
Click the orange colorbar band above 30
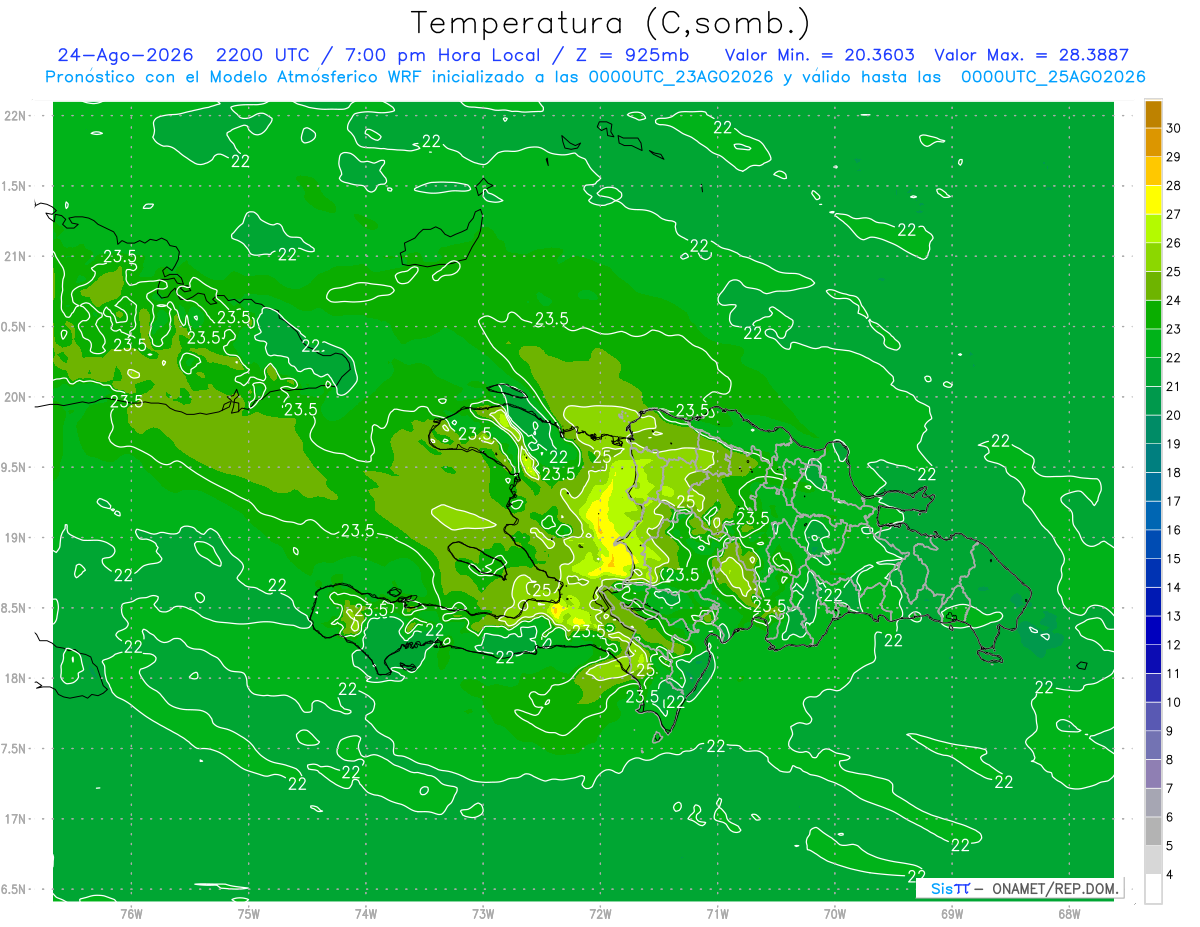[x=1153, y=114]
